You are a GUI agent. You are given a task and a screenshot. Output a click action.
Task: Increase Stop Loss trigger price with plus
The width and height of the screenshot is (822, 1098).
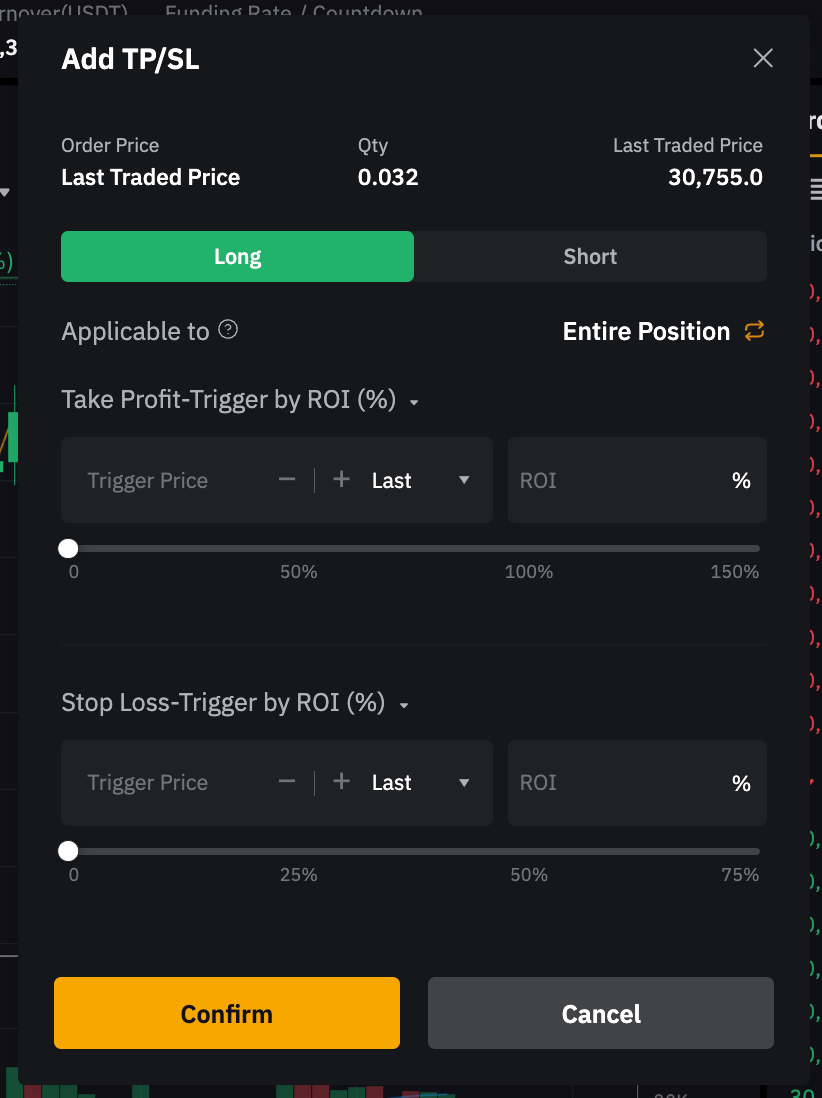click(341, 782)
